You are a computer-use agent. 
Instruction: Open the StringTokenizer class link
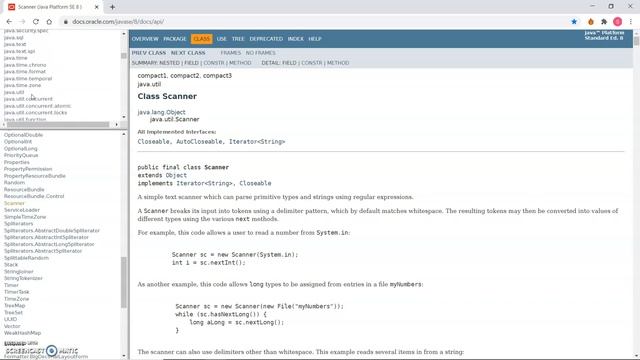[x=23, y=278]
